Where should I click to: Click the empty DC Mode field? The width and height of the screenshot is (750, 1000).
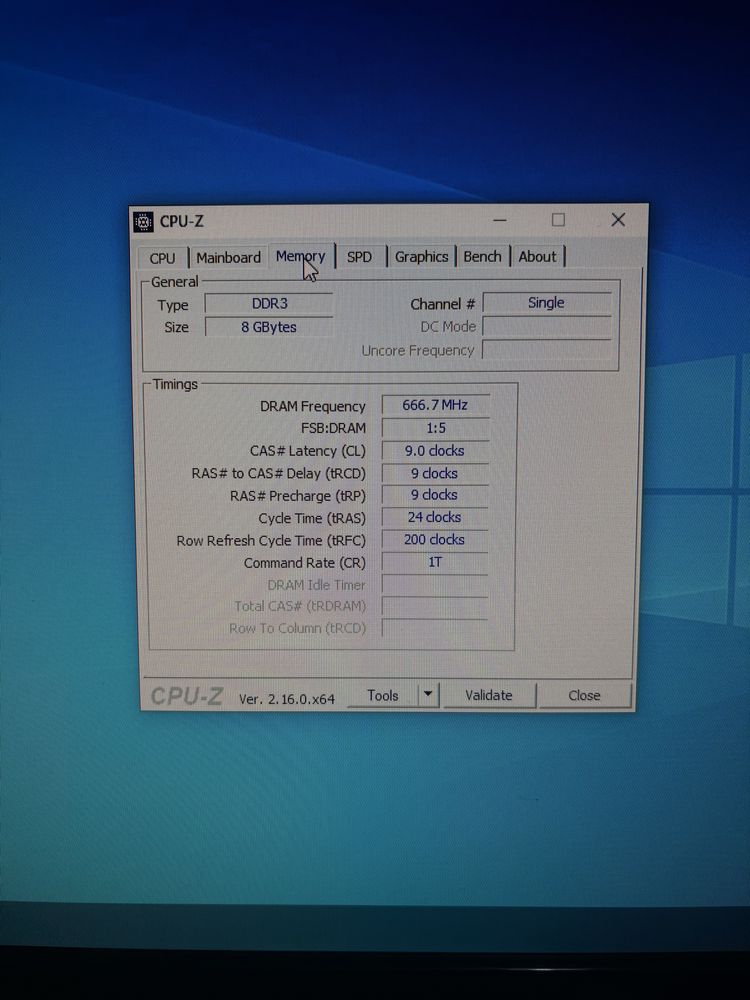547,326
